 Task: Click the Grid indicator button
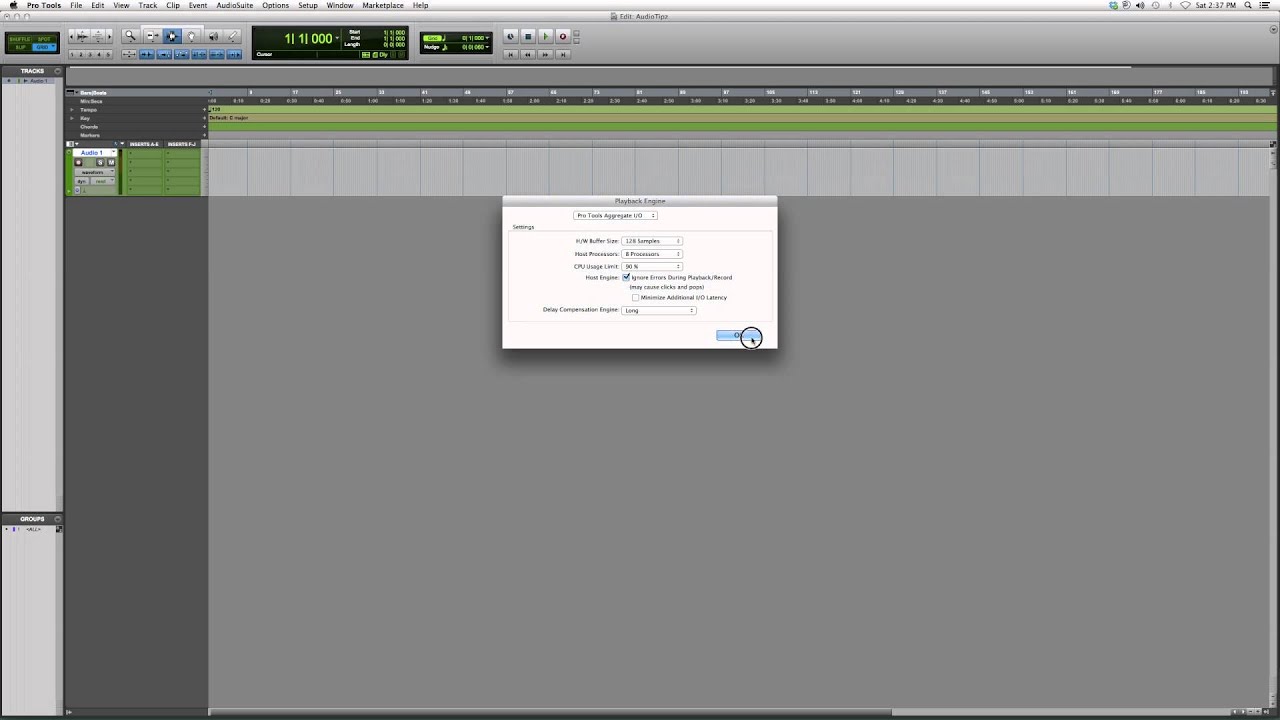(x=433, y=38)
